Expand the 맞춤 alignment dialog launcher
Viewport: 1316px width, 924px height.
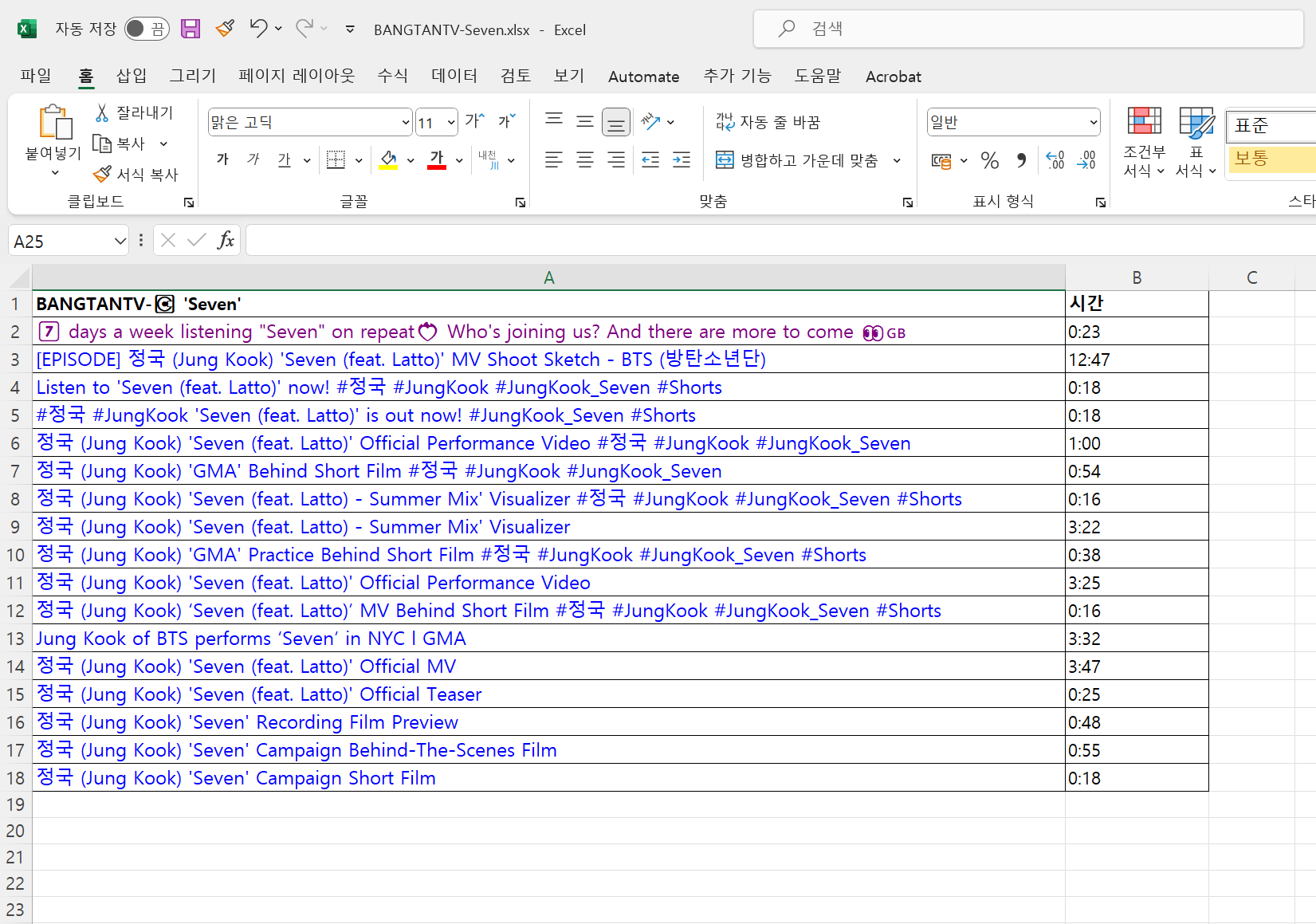(908, 202)
